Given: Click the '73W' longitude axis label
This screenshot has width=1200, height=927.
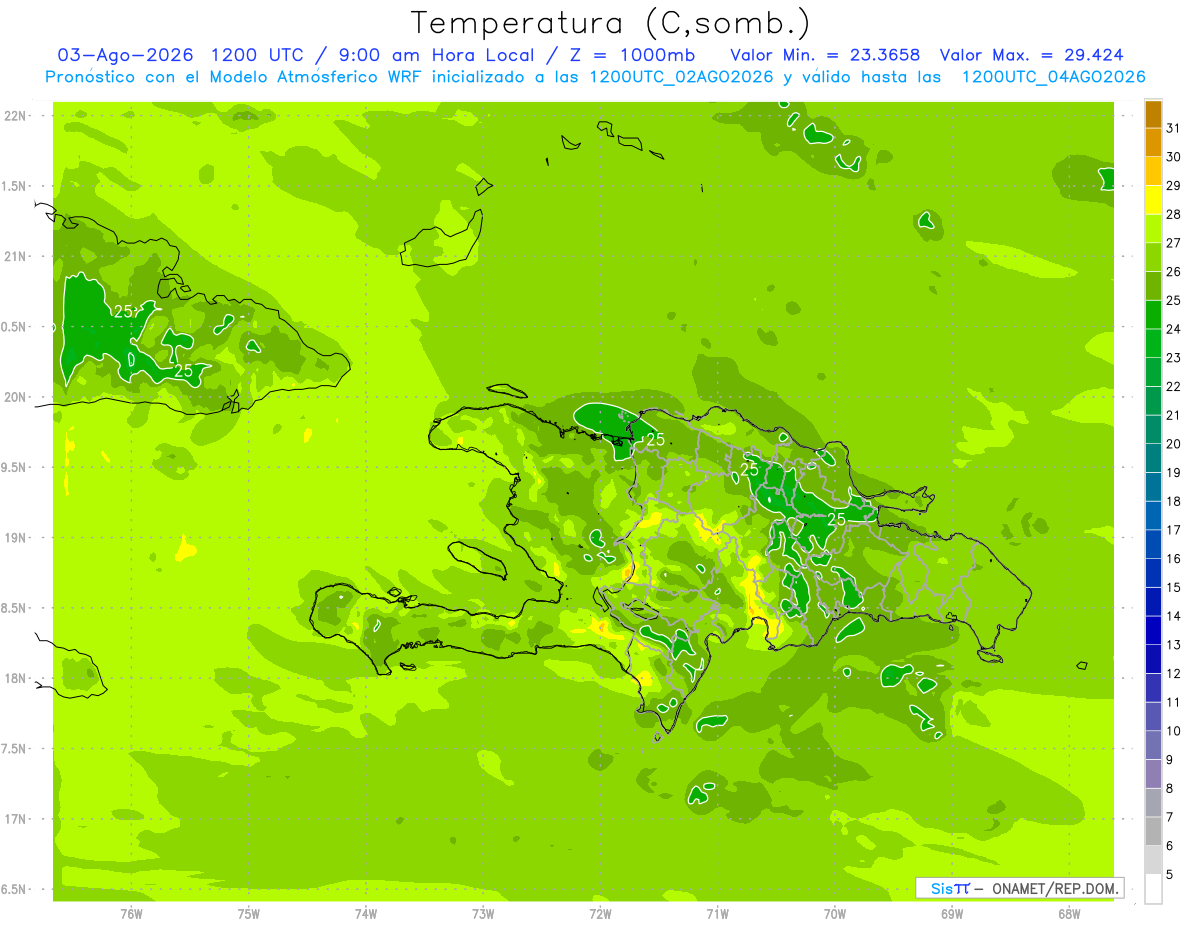Looking at the screenshot, I should point(483,914).
